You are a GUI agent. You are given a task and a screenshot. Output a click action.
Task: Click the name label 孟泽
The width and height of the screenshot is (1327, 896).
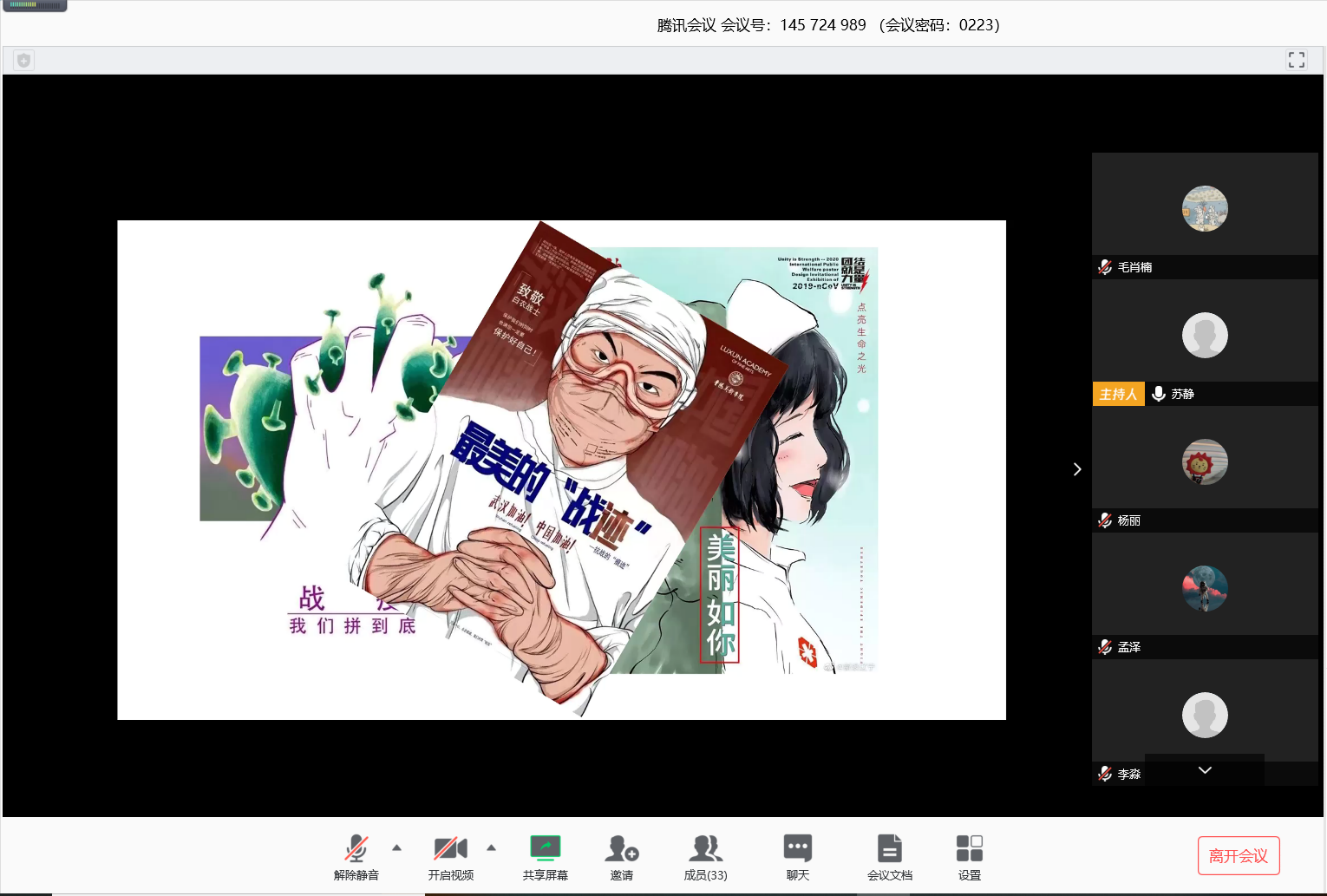point(1129,647)
